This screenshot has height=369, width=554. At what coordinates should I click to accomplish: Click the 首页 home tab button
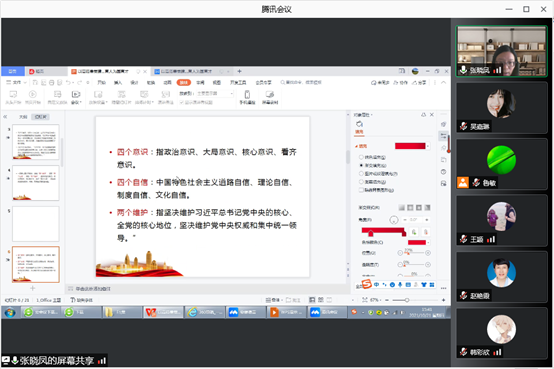pos(12,71)
